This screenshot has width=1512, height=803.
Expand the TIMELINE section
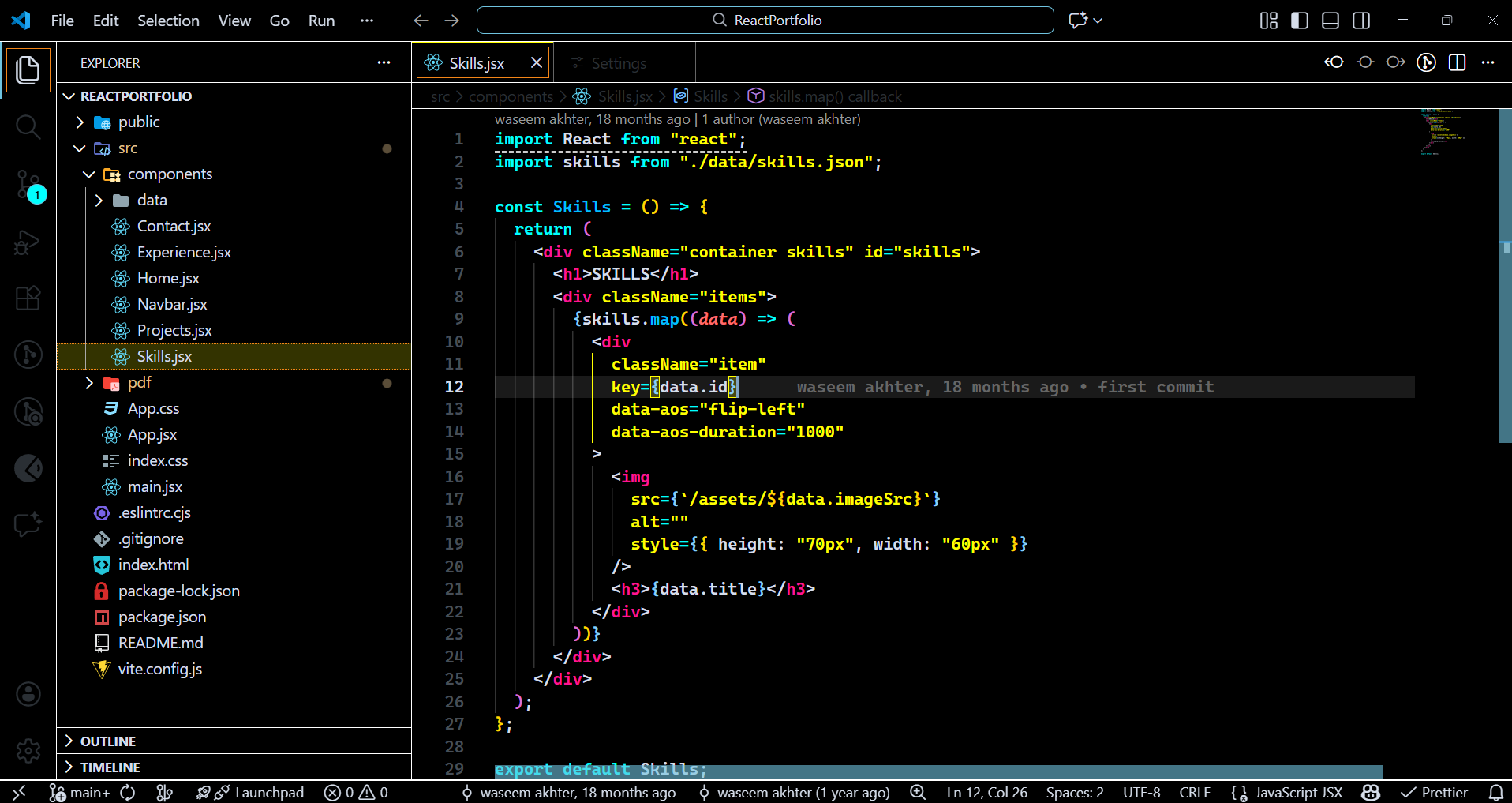234,767
